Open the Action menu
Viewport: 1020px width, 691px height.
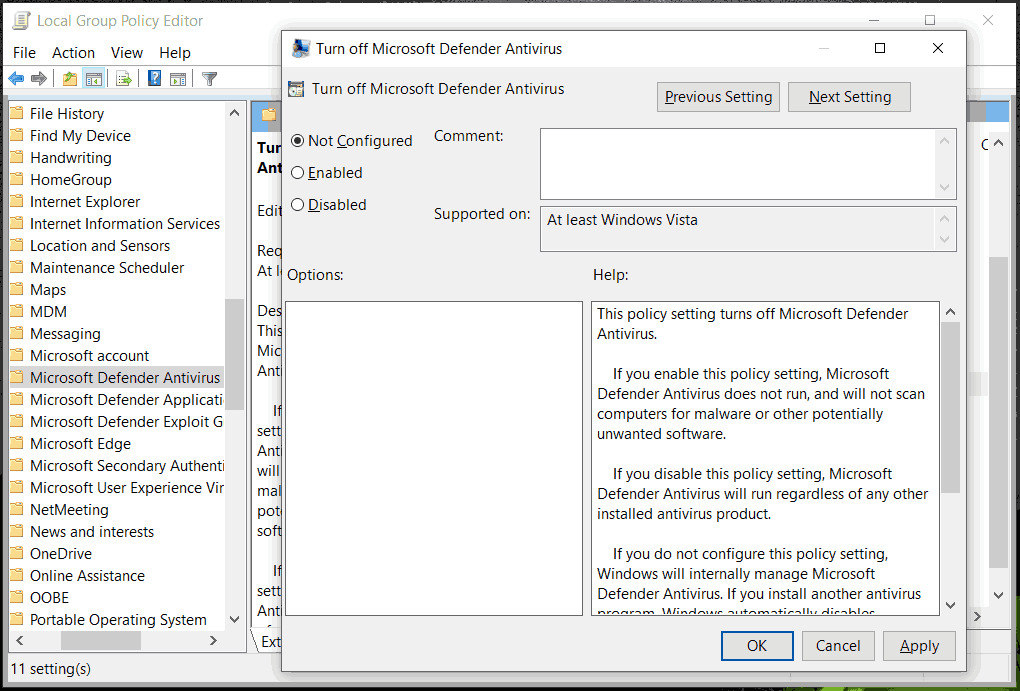click(74, 53)
